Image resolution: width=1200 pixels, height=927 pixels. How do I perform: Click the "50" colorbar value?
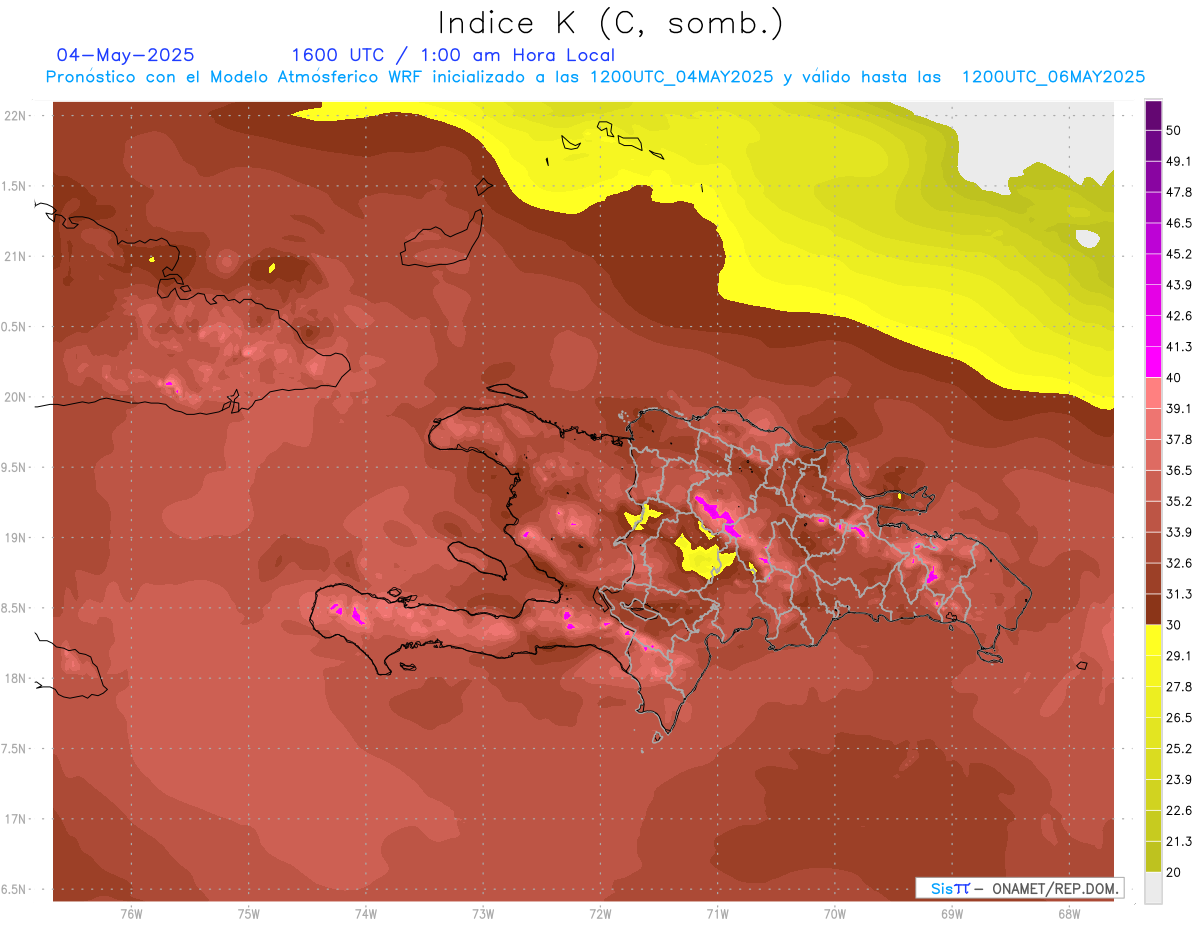pos(1174,131)
